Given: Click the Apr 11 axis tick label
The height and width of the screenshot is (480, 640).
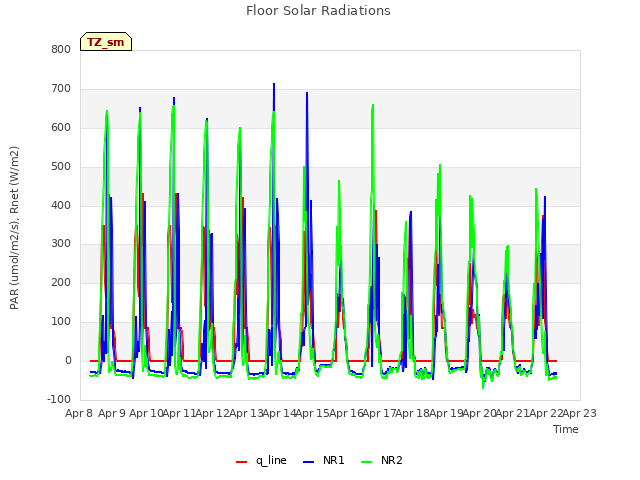Looking at the screenshot, I should pyautogui.click(x=179, y=413).
